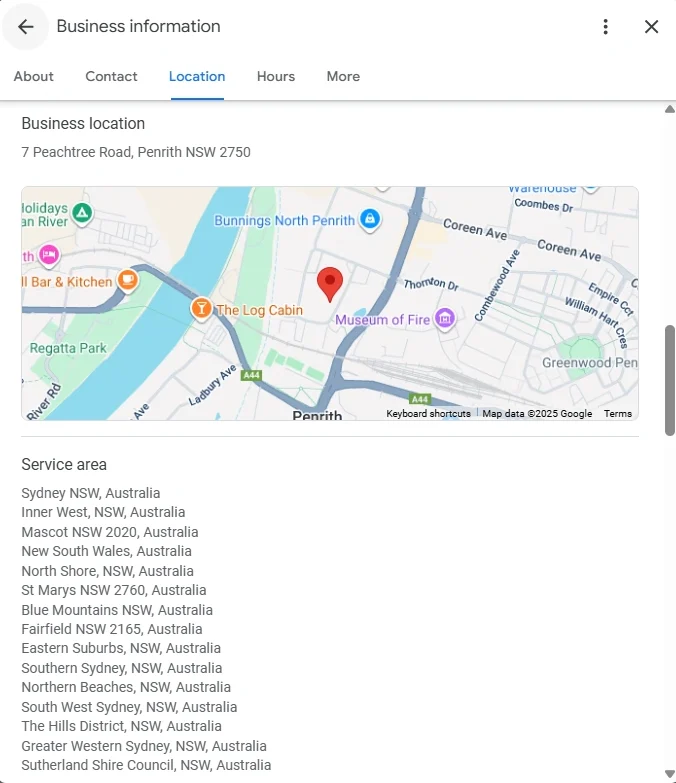676x783 pixels.
Task: Click St Marys NSW 2760 entry
Action: pos(114,590)
